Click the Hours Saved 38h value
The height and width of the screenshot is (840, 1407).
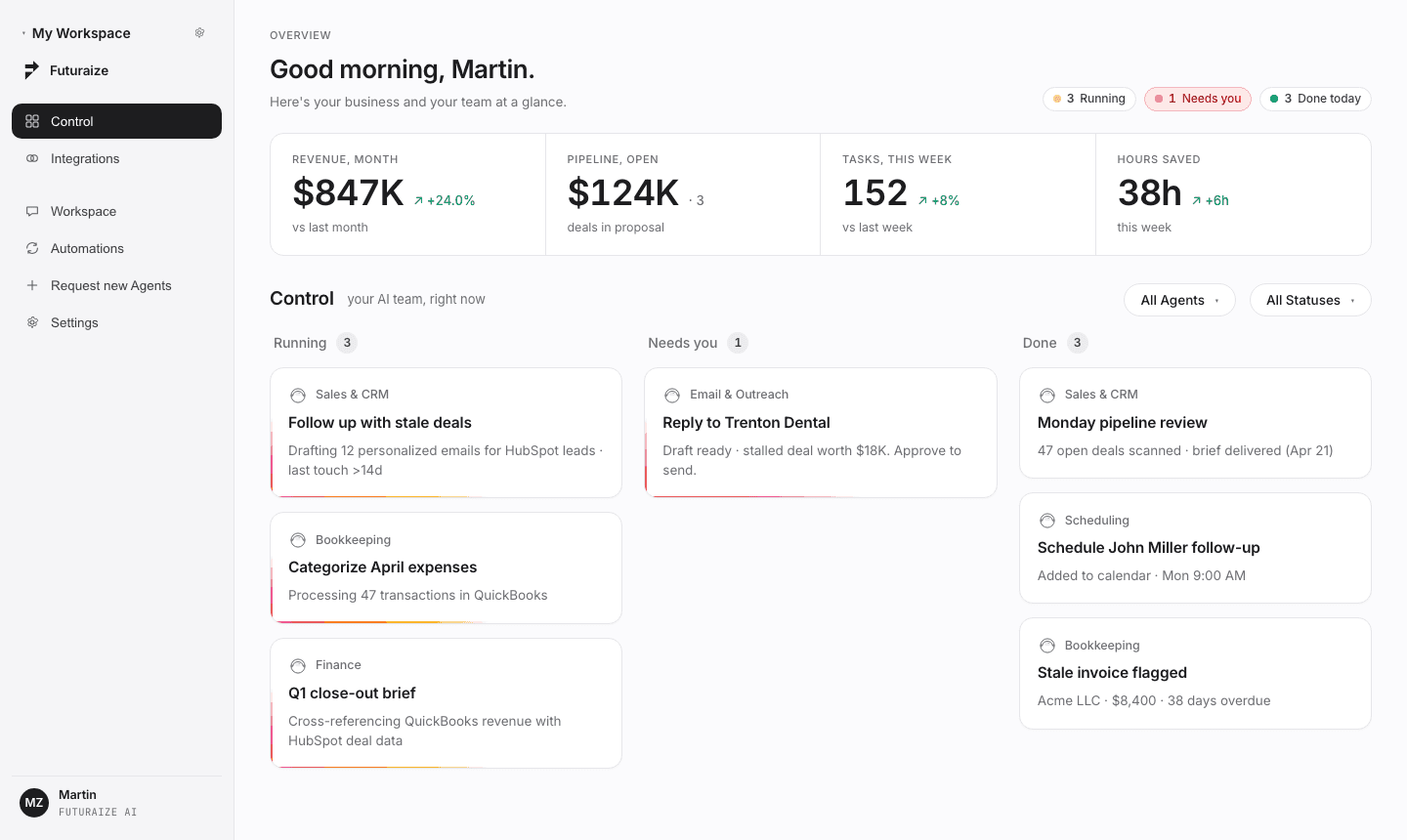pos(1150,193)
